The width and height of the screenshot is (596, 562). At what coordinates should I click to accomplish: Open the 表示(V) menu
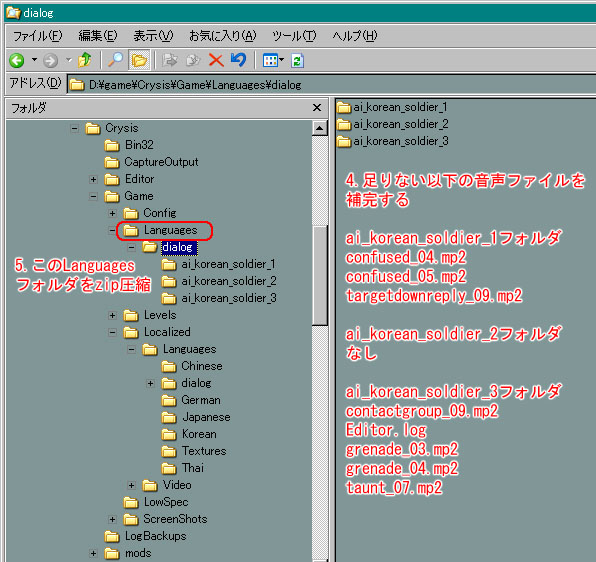tap(153, 36)
